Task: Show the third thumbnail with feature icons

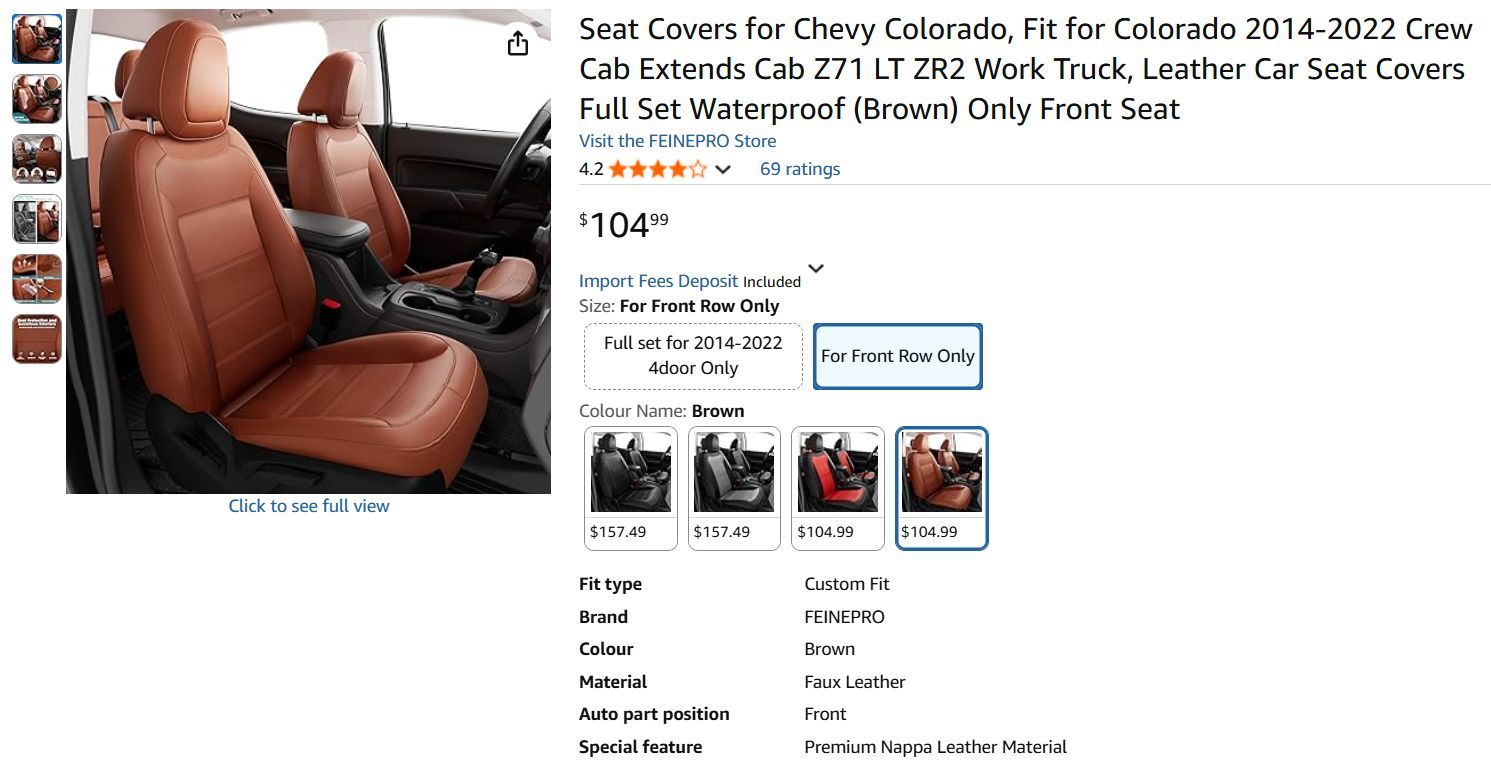Action: tap(37, 159)
